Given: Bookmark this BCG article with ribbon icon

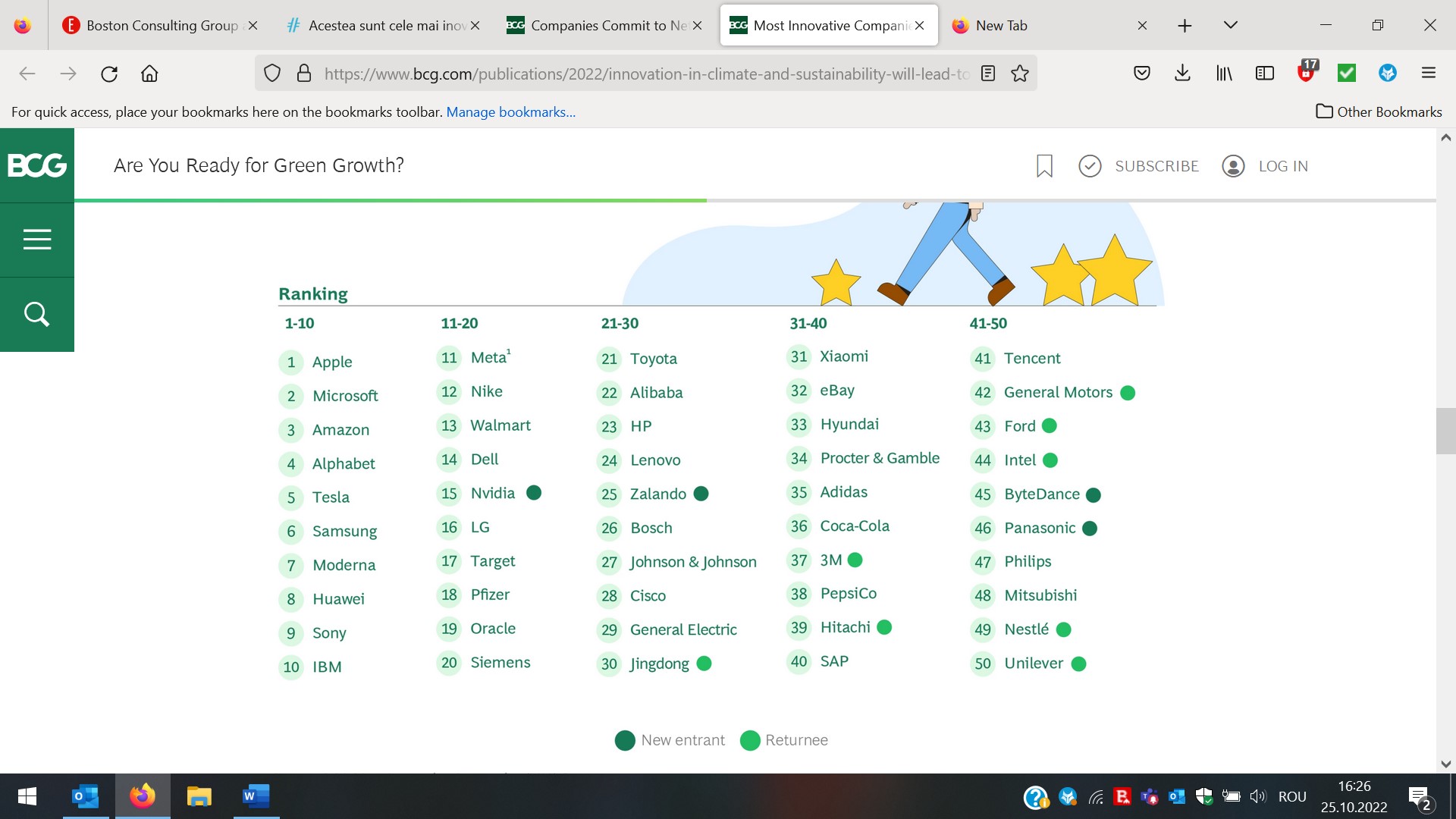Looking at the screenshot, I should (1044, 165).
